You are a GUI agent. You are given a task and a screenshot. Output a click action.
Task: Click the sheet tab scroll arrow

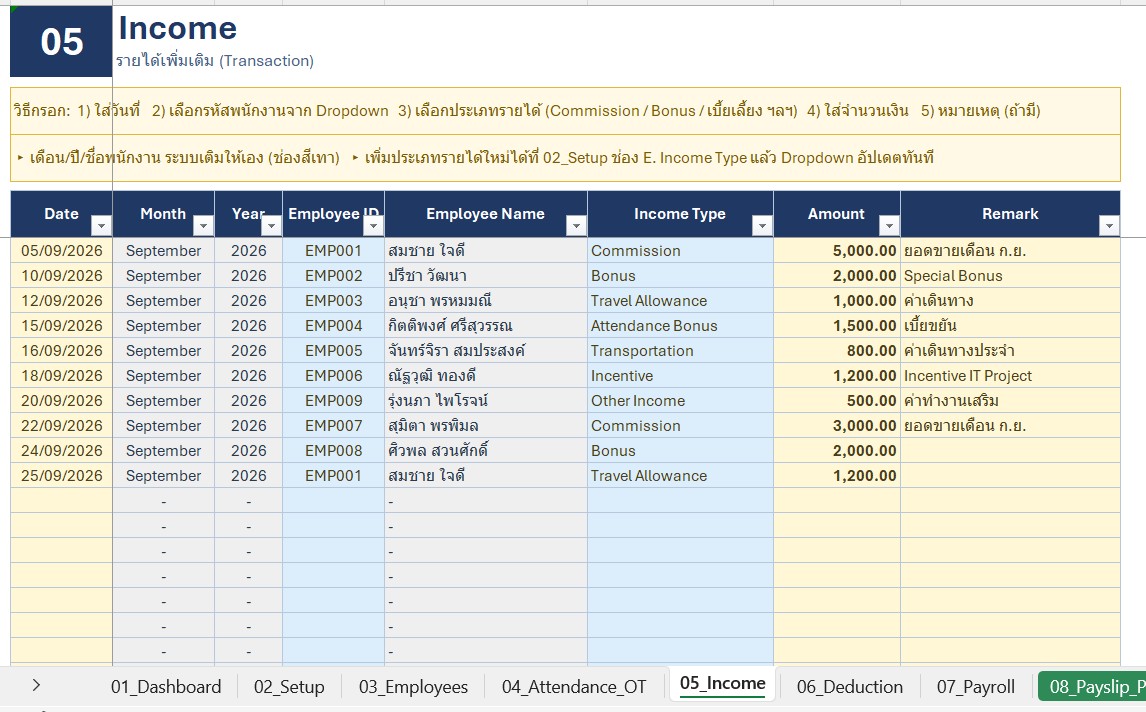pos(36,686)
